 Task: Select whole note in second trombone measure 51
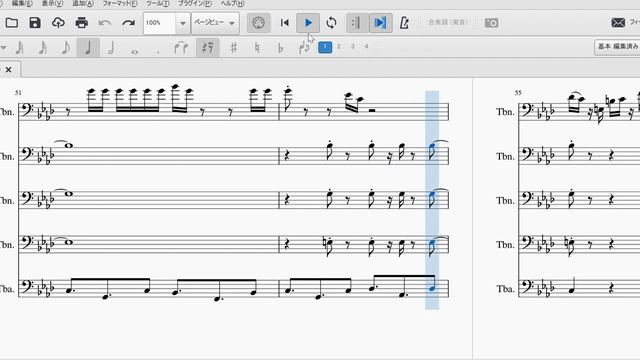pos(68,146)
